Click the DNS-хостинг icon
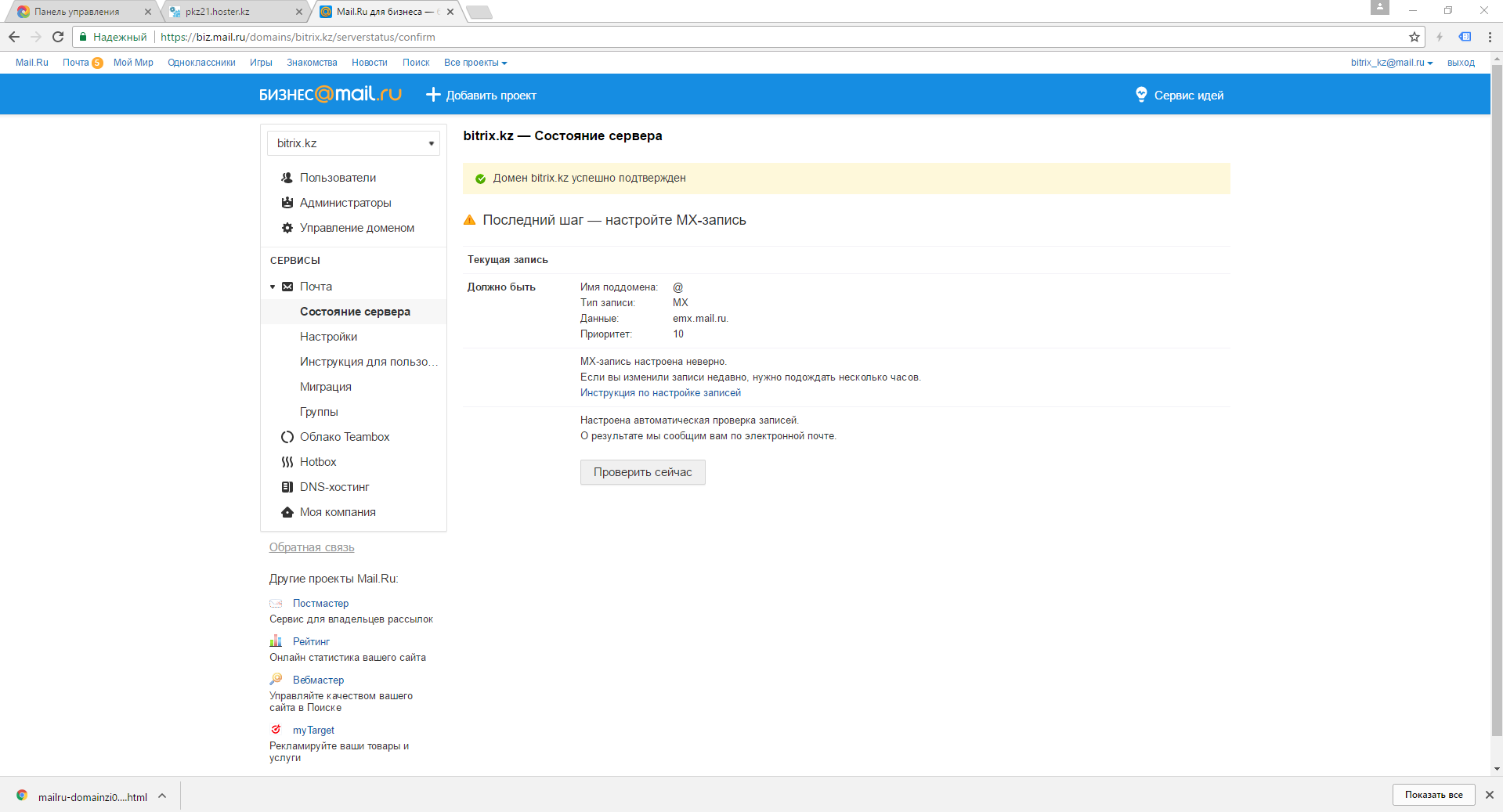This screenshot has height=812, width=1503. tap(287, 487)
